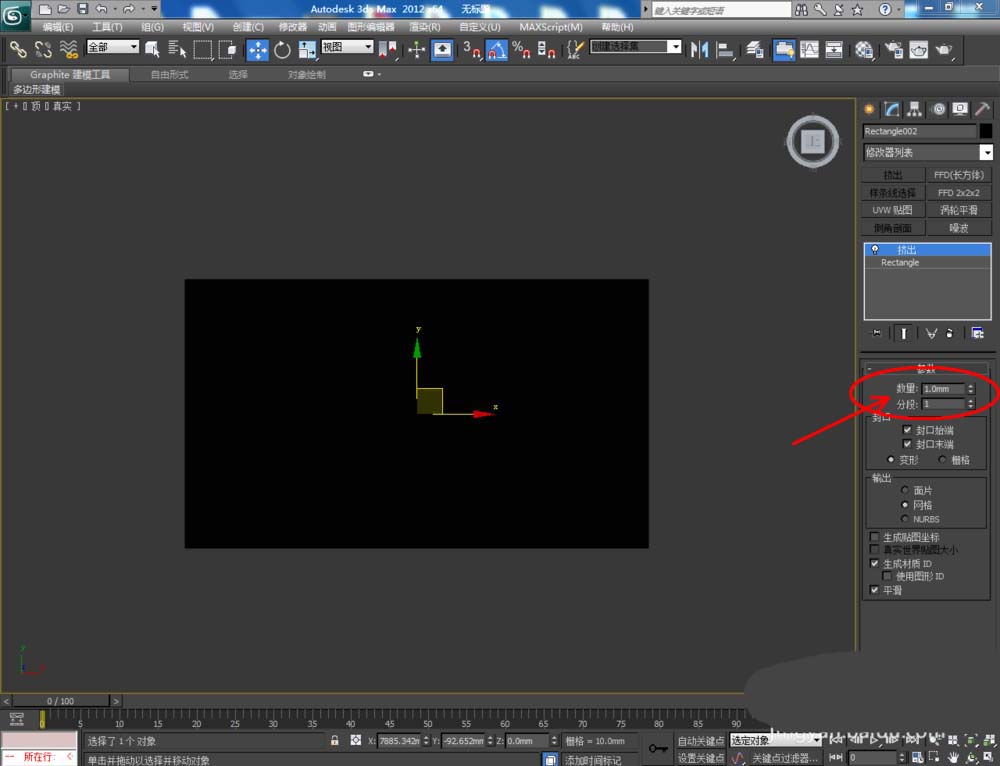The image size is (1000, 766).
Task: Open application menu logo button
Action: click(x=14, y=15)
